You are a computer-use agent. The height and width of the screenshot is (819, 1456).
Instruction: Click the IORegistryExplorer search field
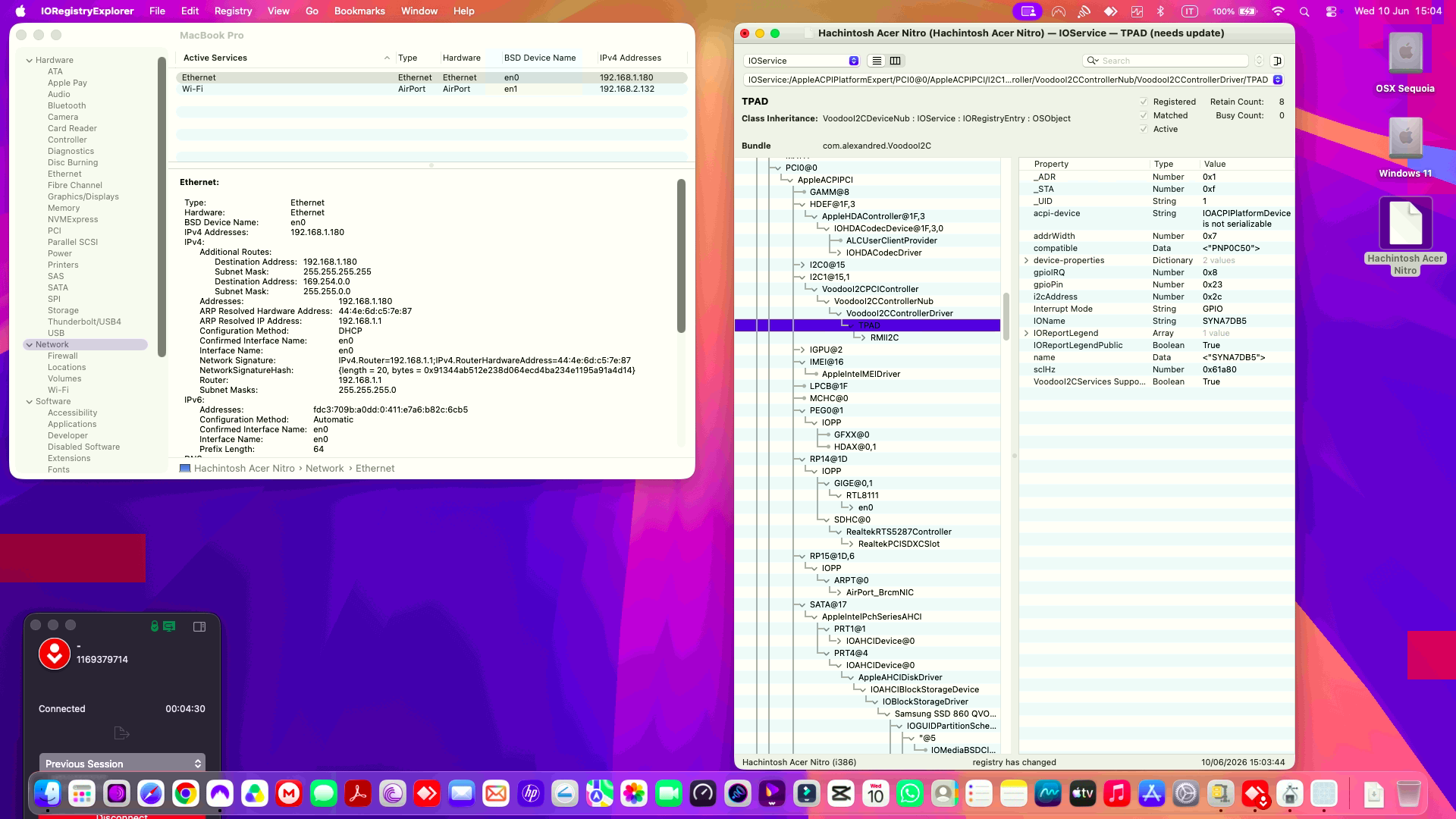point(1166,61)
